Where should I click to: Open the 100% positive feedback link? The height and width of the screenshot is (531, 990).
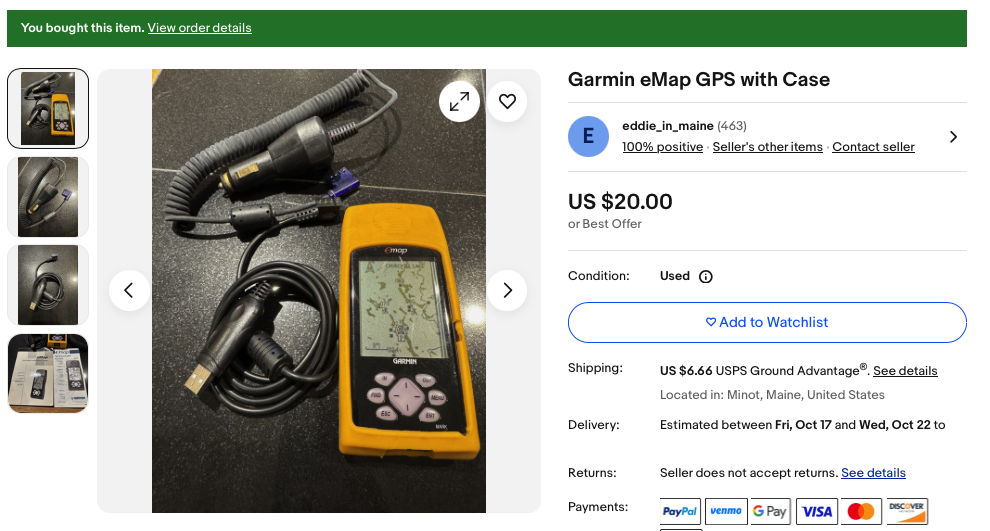[662, 147]
